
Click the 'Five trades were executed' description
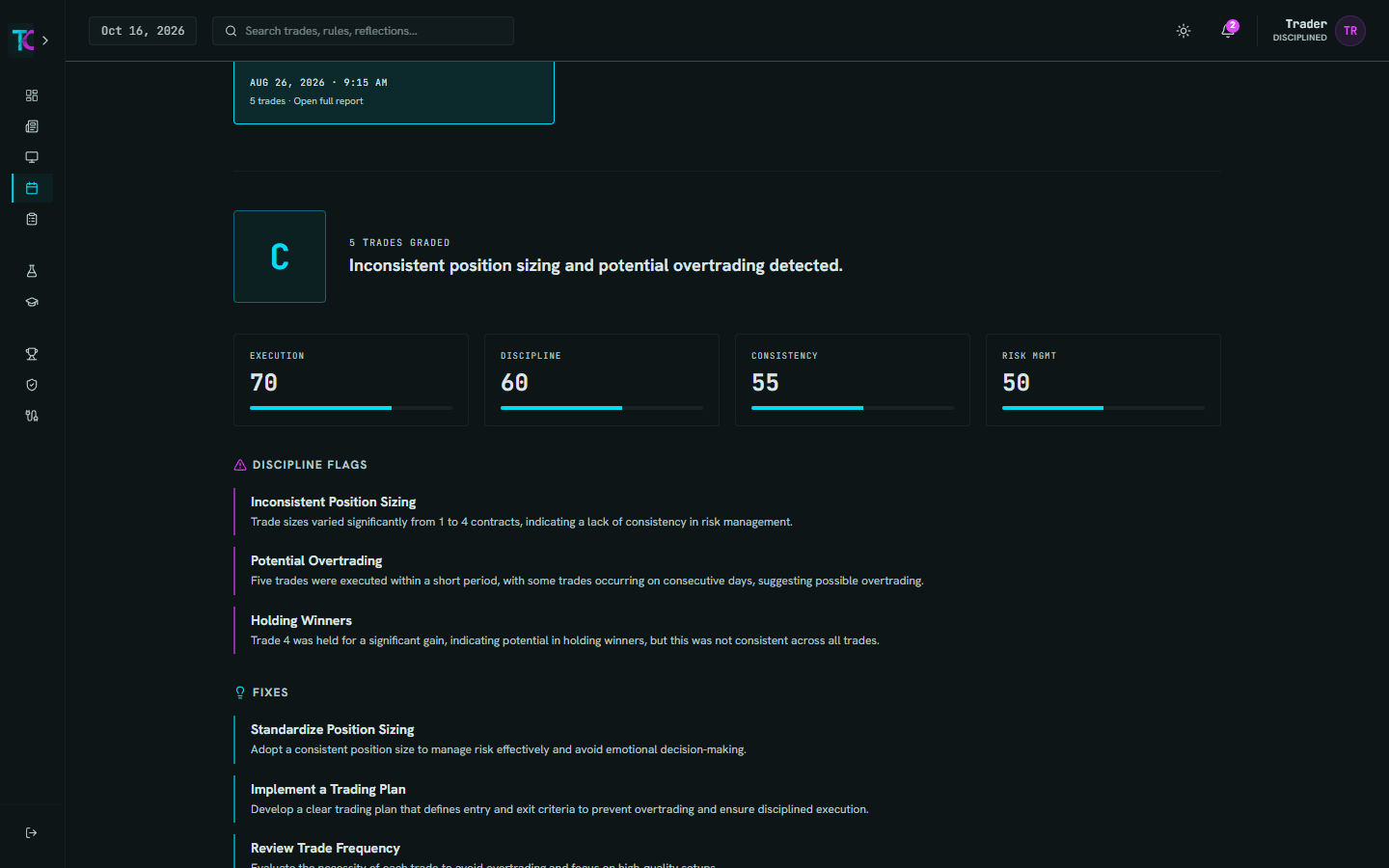(x=587, y=581)
